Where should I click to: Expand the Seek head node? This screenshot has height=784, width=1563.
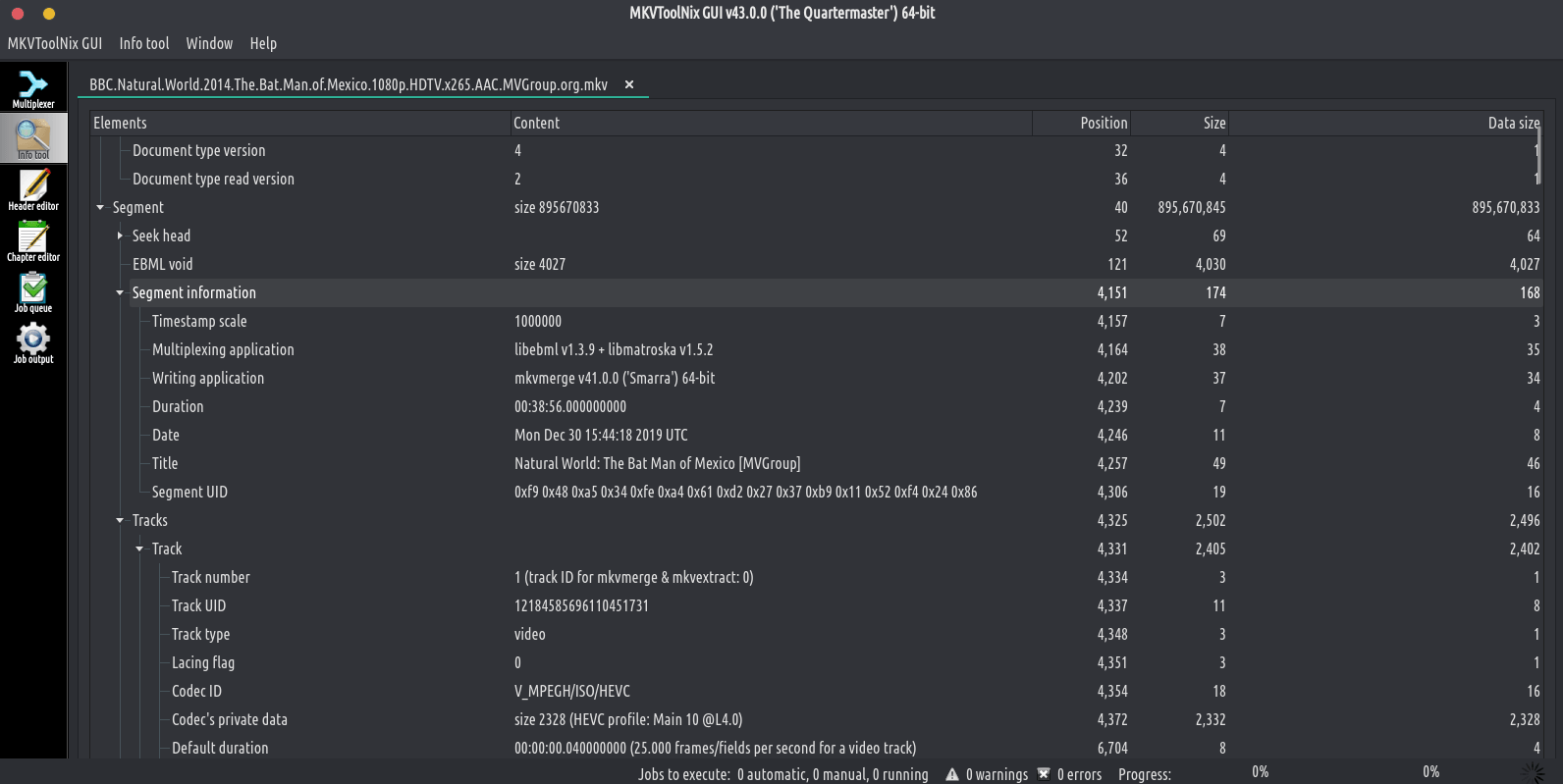[120, 235]
